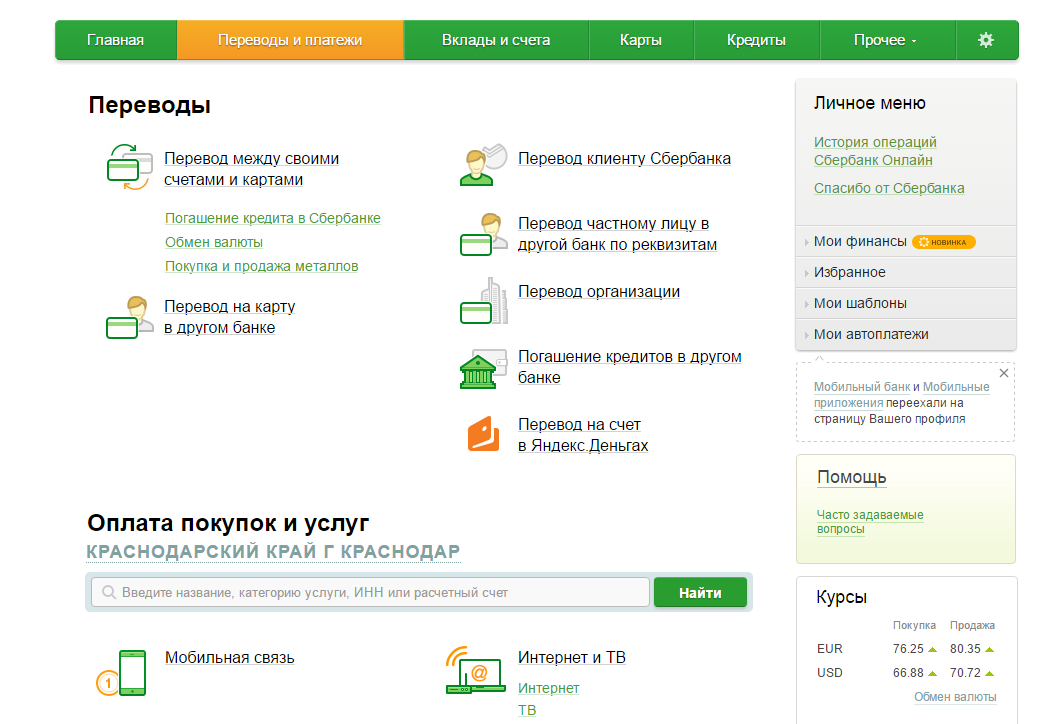Viewport: 1040px width, 724px height.
Task: Expand the Мои финансы section
Action: (906, 241)
